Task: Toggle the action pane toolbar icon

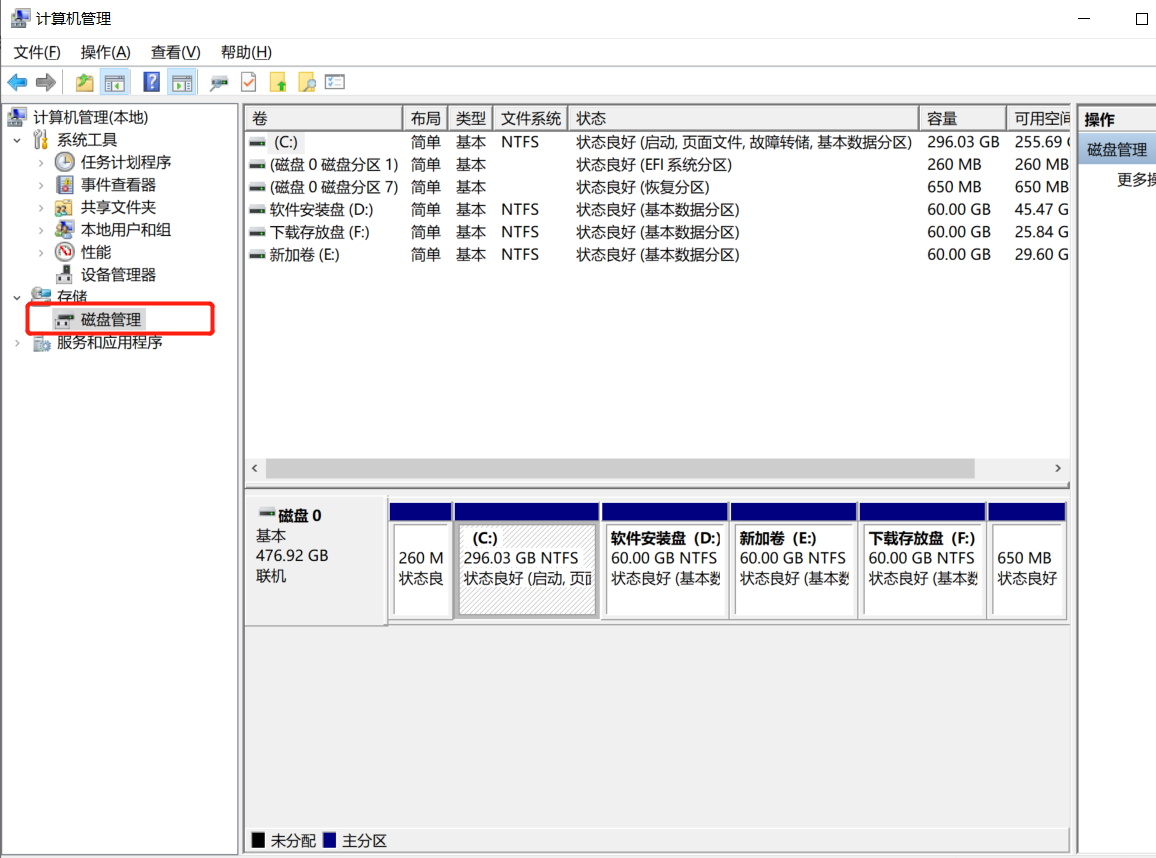Action: [182, 83]
